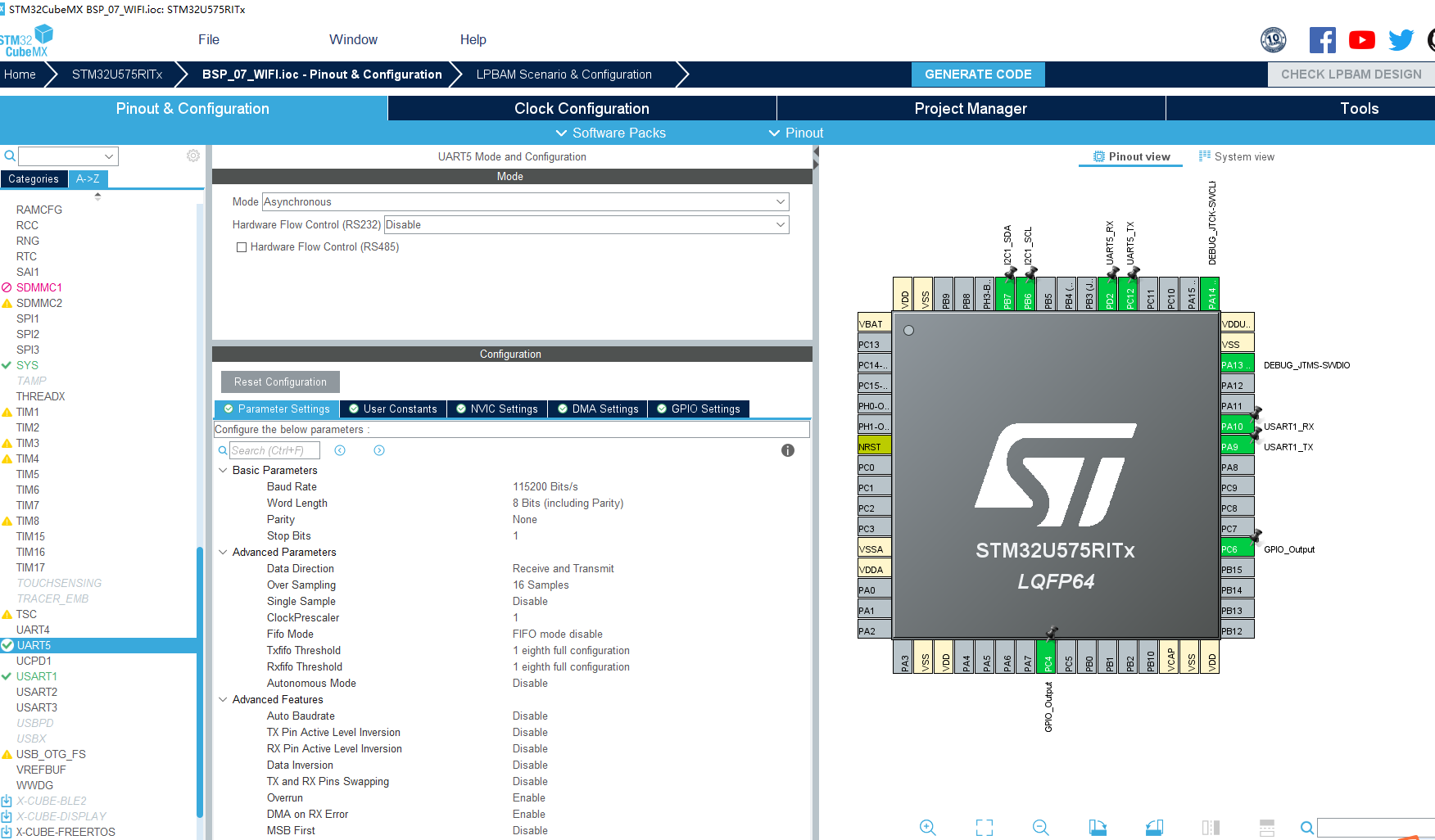Open the File menu
1435x840 pixels.
[x=209, y=39]
